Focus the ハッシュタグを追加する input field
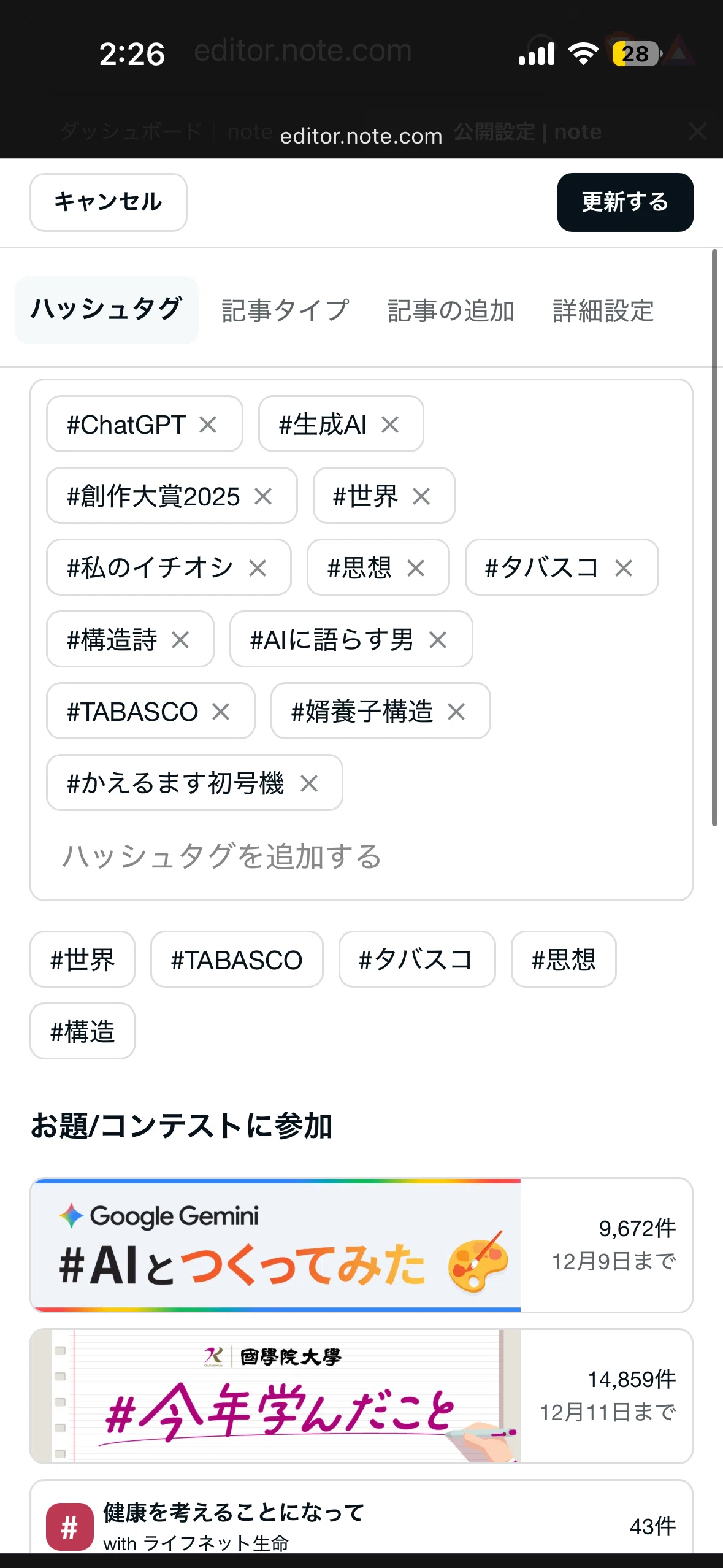The image size is (723, 1568). (361, 856)
